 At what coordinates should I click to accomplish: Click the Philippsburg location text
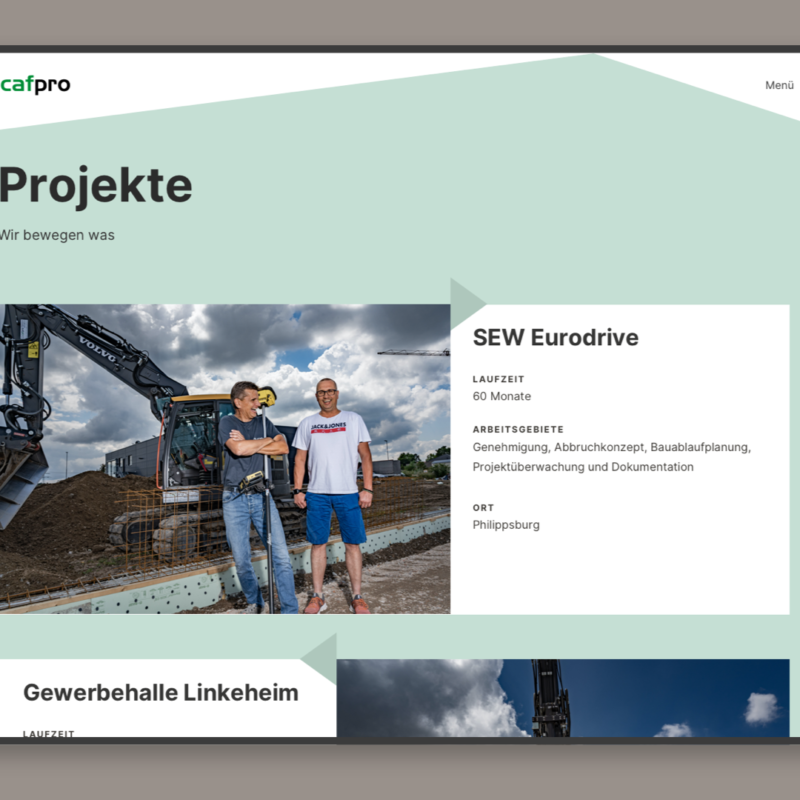[506, 525]
